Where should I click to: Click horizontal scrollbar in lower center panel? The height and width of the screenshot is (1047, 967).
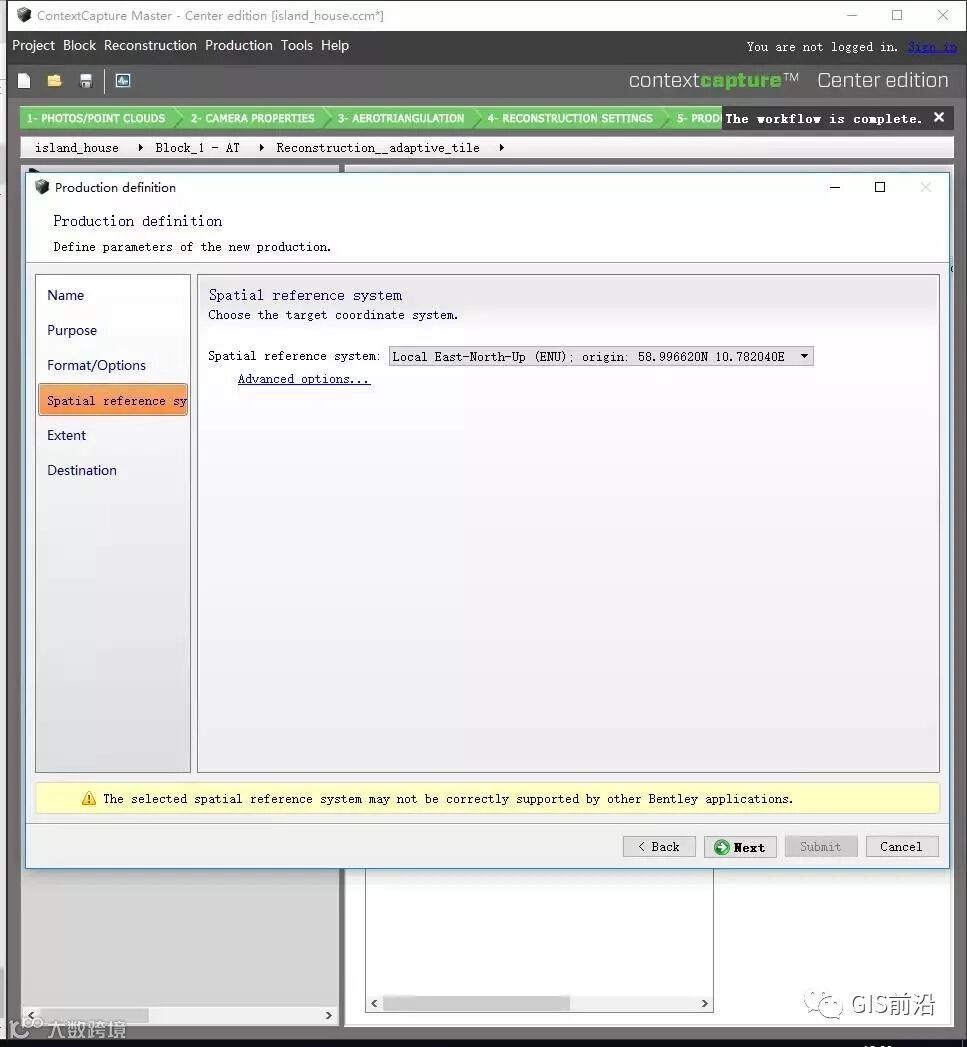click(476, 1003)
